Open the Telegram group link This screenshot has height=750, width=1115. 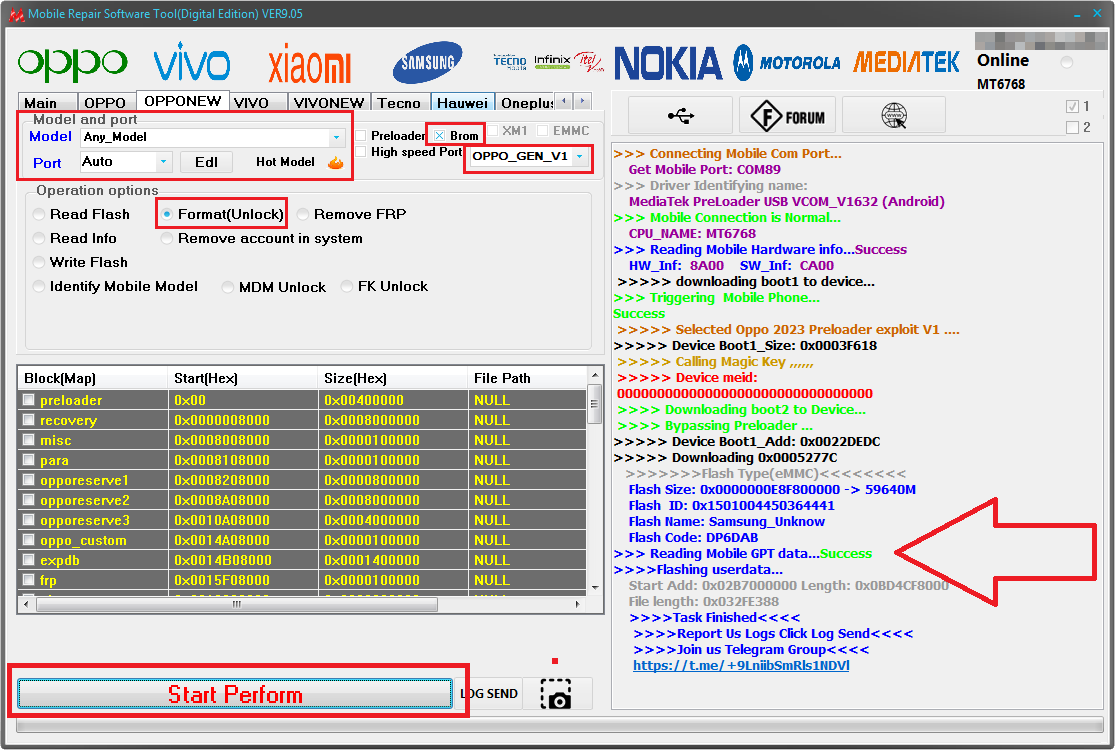(741, 665)
